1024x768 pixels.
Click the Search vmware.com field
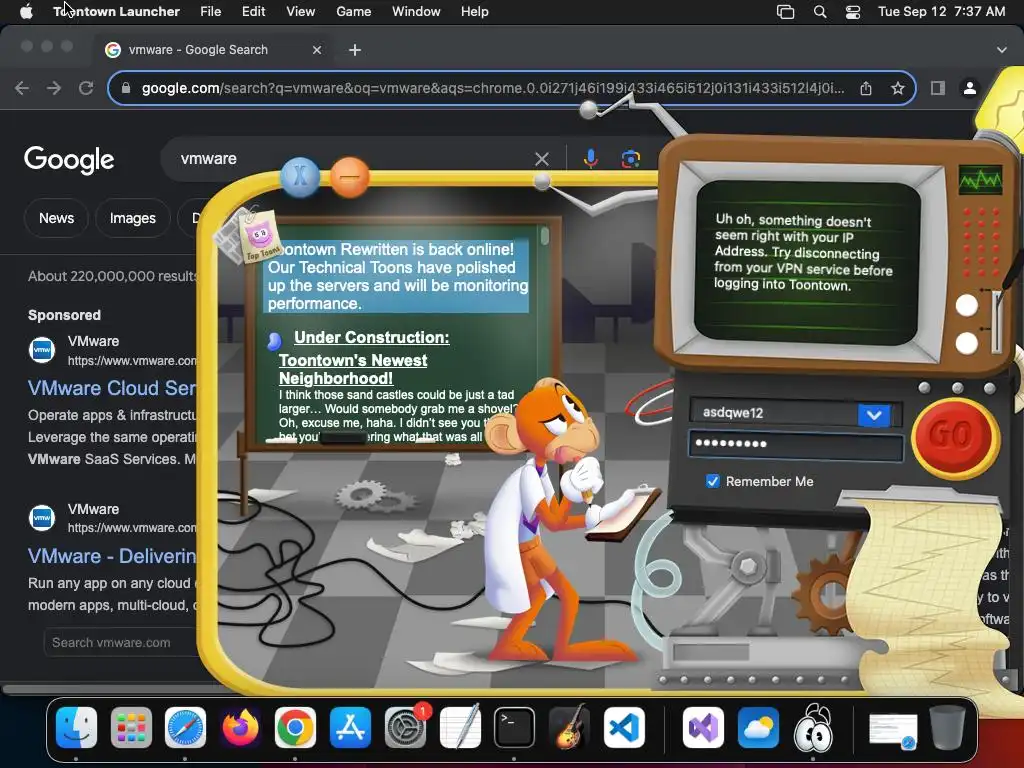tap(120, 643)
